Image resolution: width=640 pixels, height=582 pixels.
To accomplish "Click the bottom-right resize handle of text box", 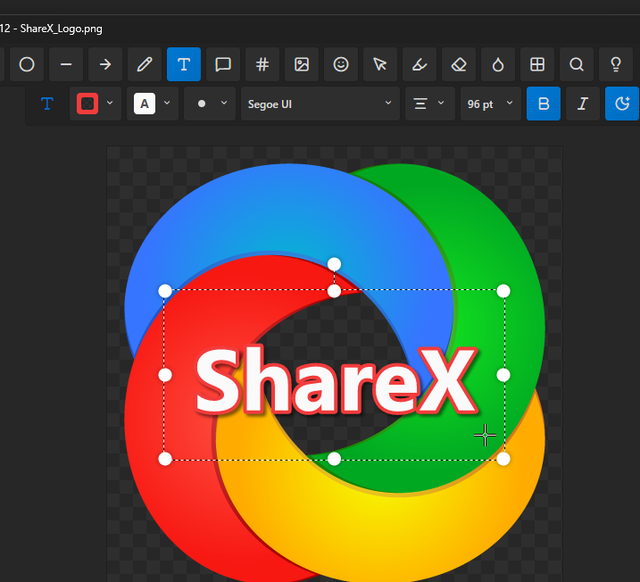I will (x=503, y=459).
